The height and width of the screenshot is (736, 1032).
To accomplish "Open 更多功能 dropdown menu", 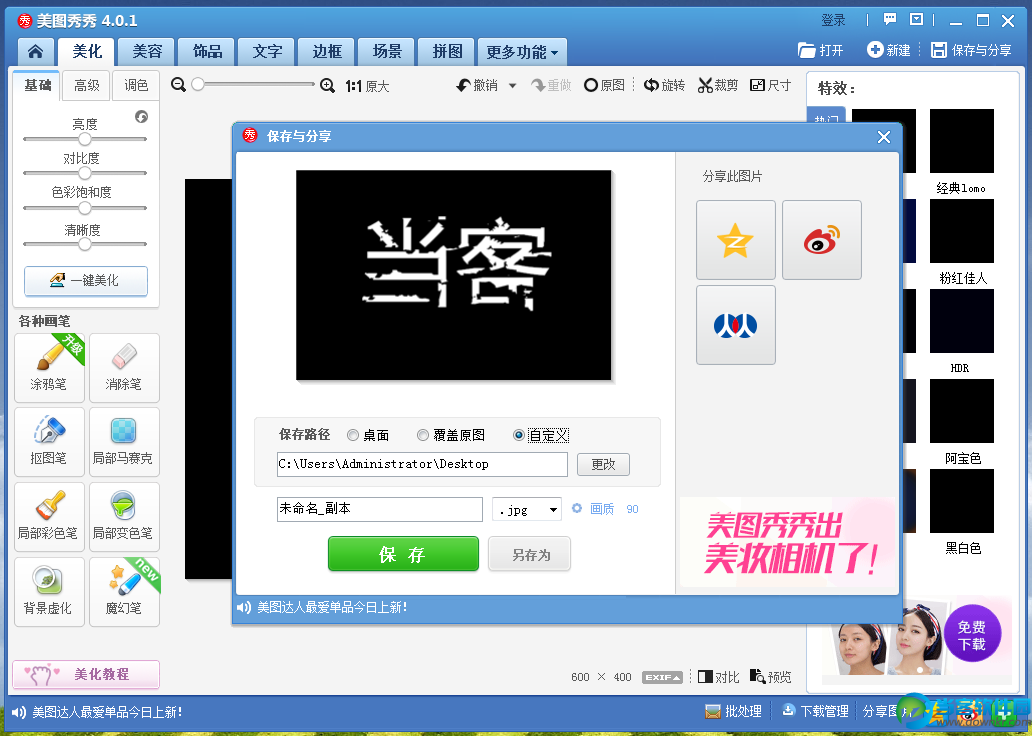I will (x=523, y=52).
